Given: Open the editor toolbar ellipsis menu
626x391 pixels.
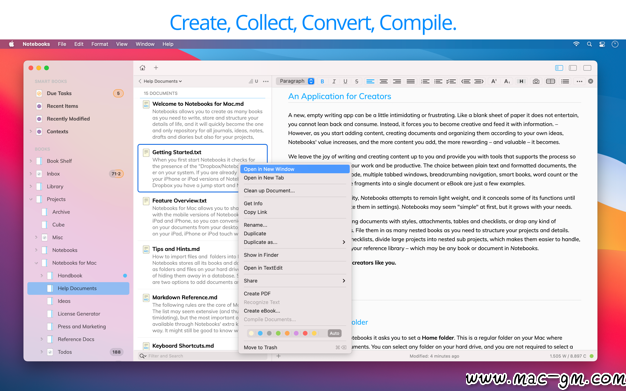Looking at the screenshot, I should click(579, 81).
